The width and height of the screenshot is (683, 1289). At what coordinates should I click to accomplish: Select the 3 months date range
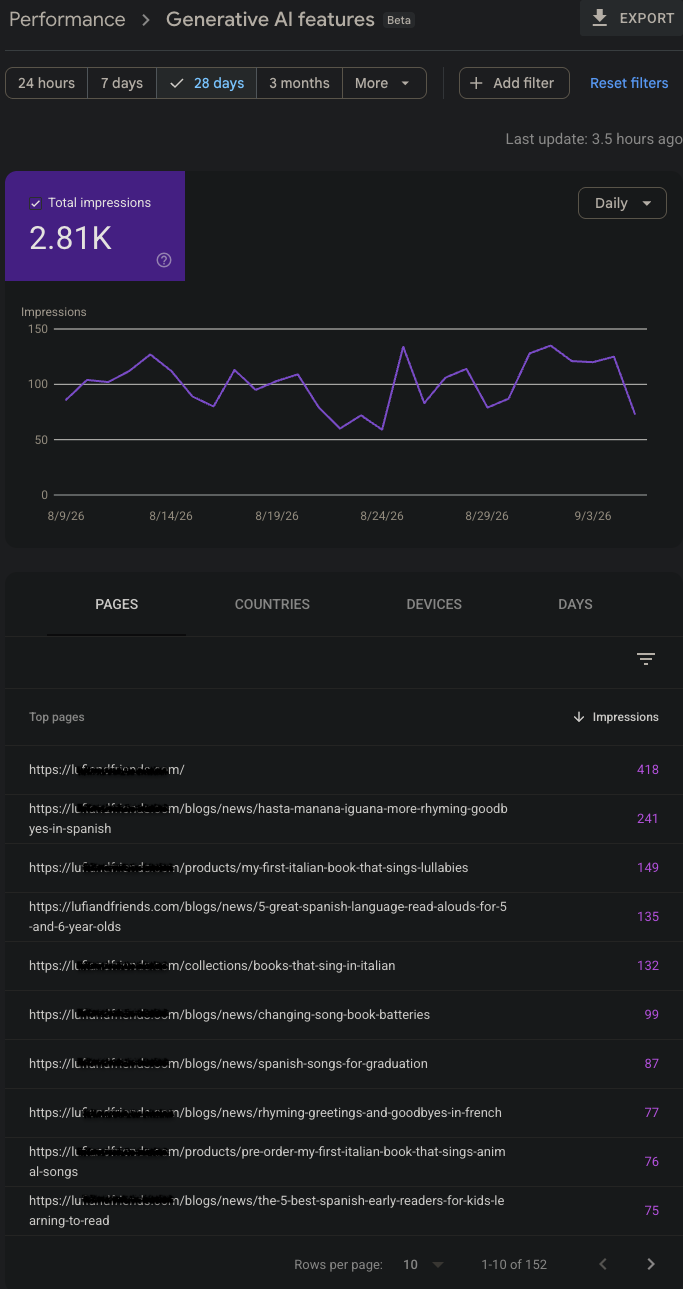point(299,83)
